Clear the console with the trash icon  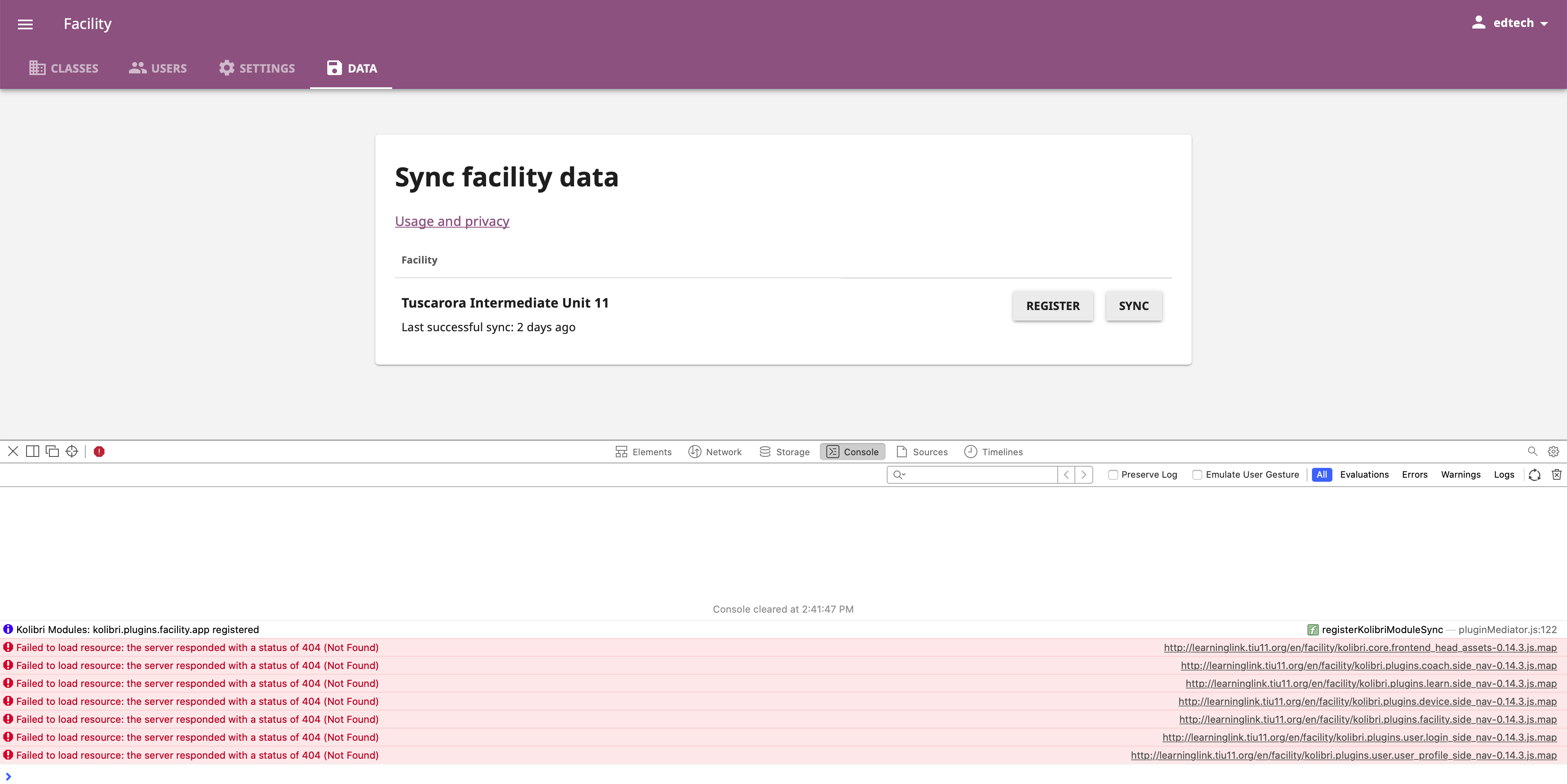point(1557,474)
